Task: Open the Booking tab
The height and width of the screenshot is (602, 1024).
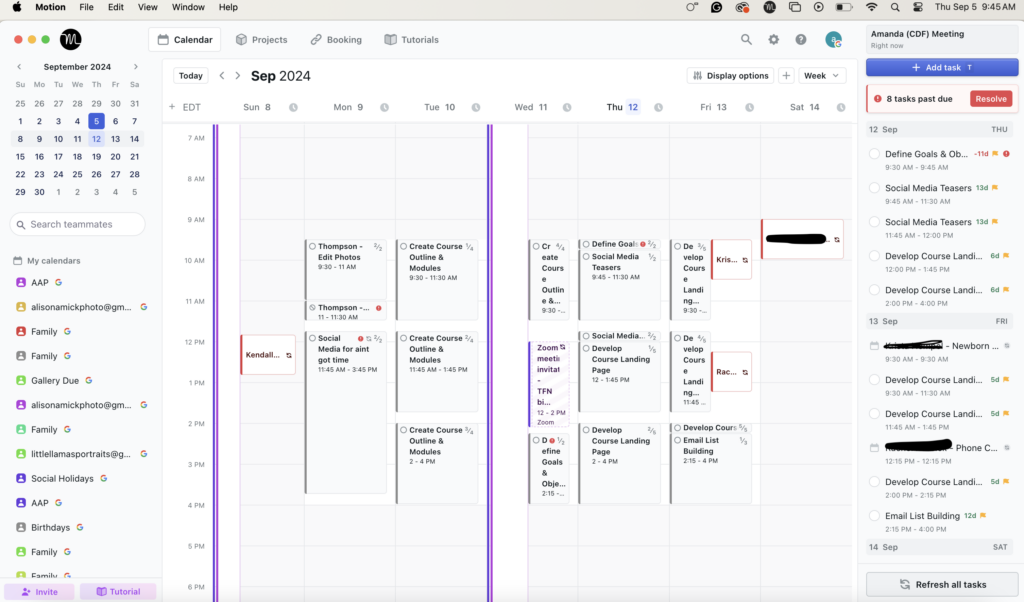Action: (335, 40)
